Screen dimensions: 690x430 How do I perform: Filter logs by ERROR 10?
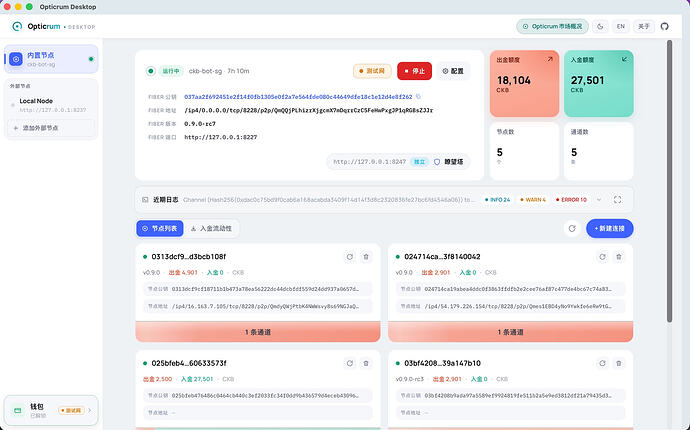click(x=571, y=200)
